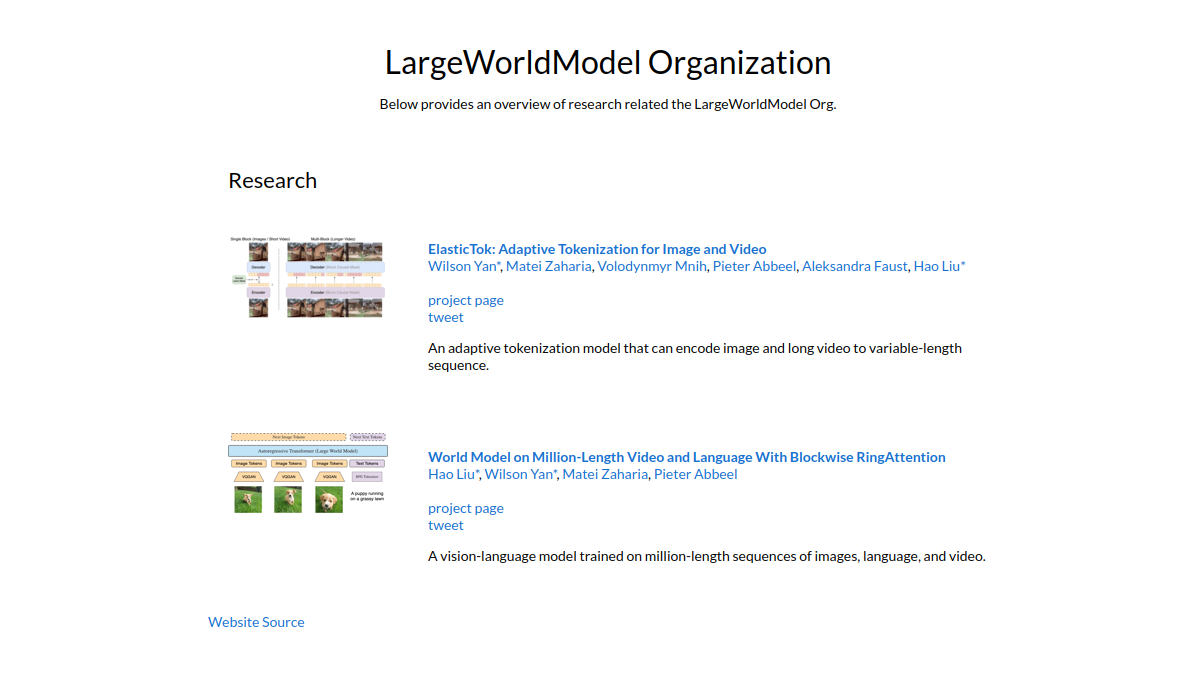Visit Pieter Abbeel's link under World Model paper
The height and width of the screenshot is (675, 1200).
(696, 474)
